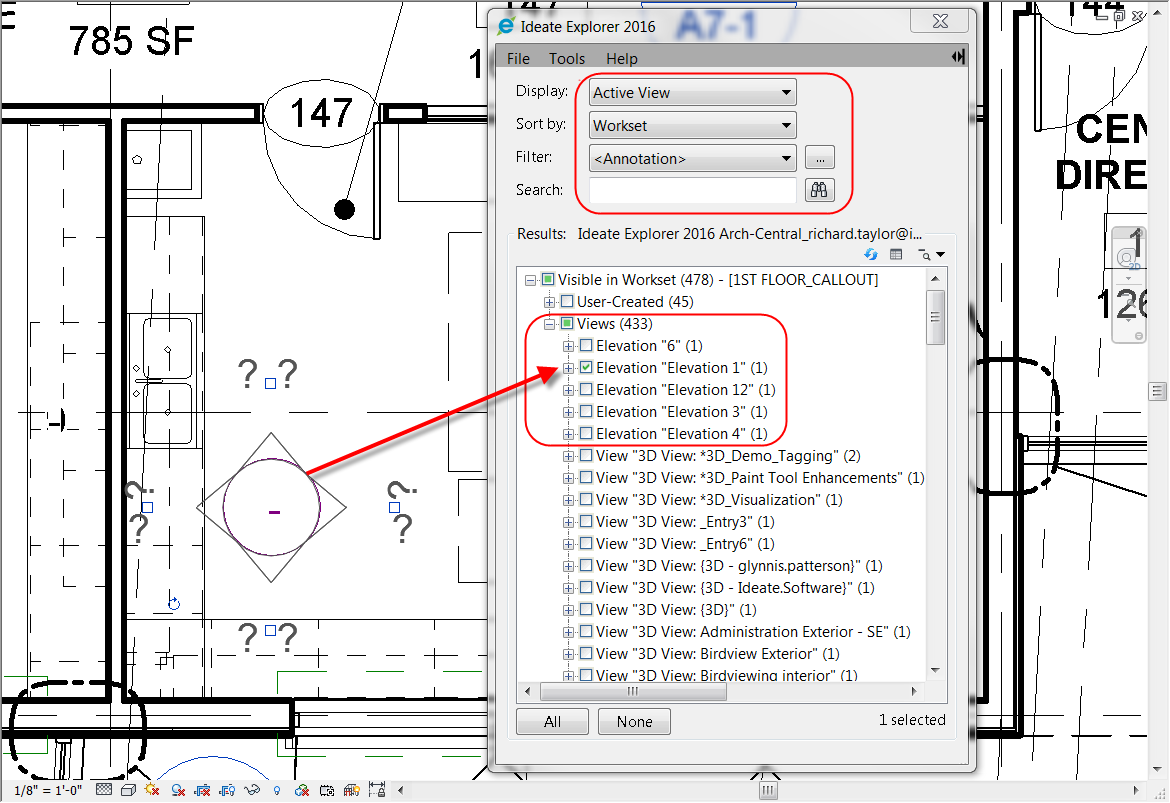Click Temporary Hide/Isolate glasses icon
The image size is (1170, 803).
(x=252, y=790)
